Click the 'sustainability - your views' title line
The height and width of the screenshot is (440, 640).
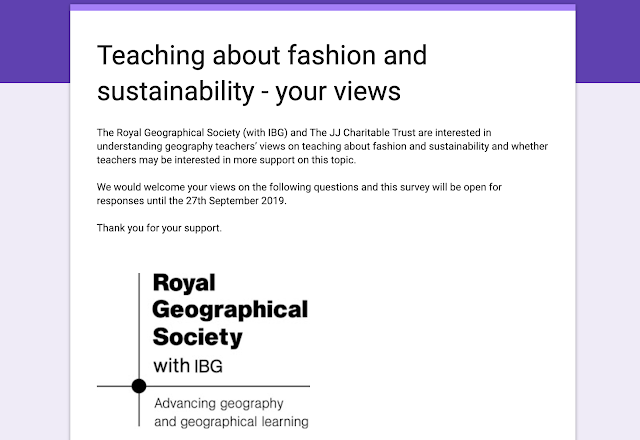(x=249, y=91)
